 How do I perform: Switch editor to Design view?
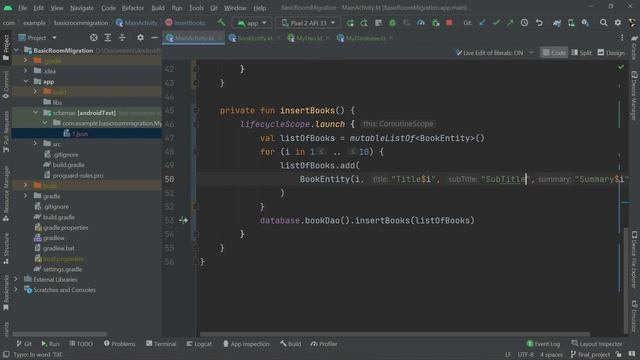coord(611,53)
